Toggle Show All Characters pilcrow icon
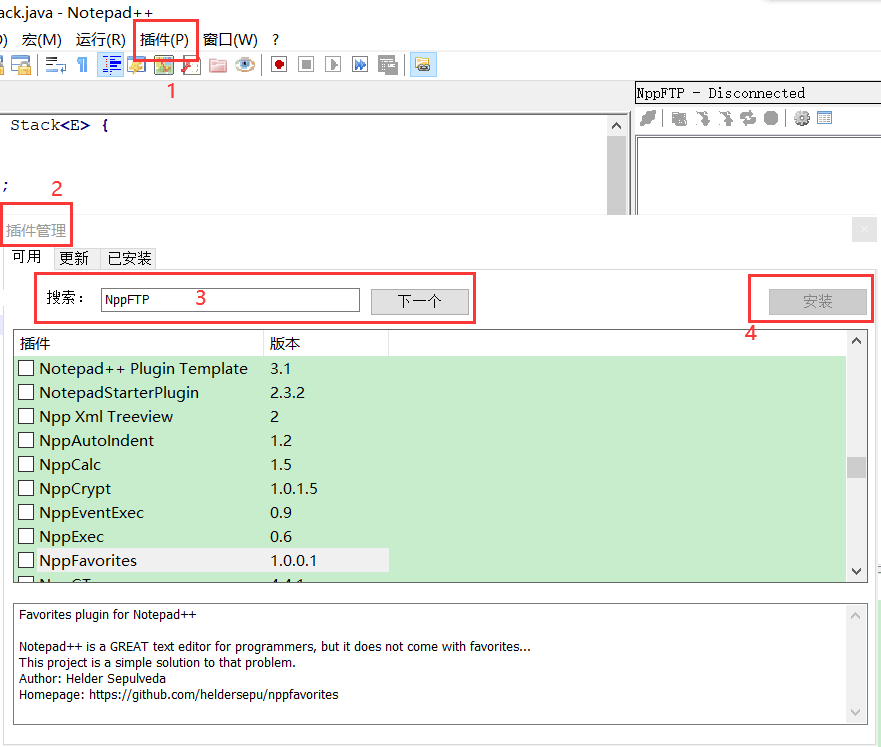The height and width of the screenshot is (747, 881). coord(82,65)
